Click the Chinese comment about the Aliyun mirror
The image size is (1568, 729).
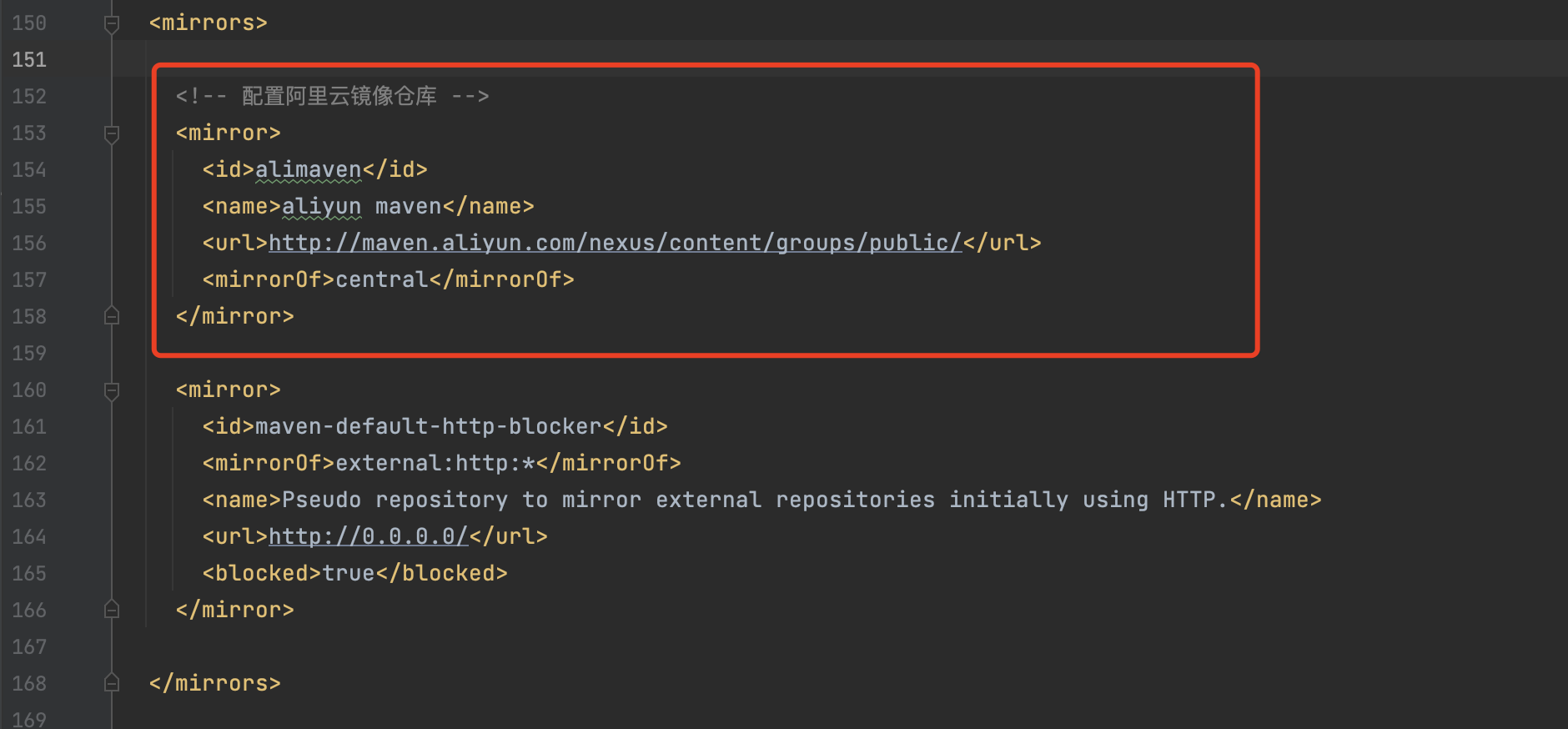tap(332, 96)
